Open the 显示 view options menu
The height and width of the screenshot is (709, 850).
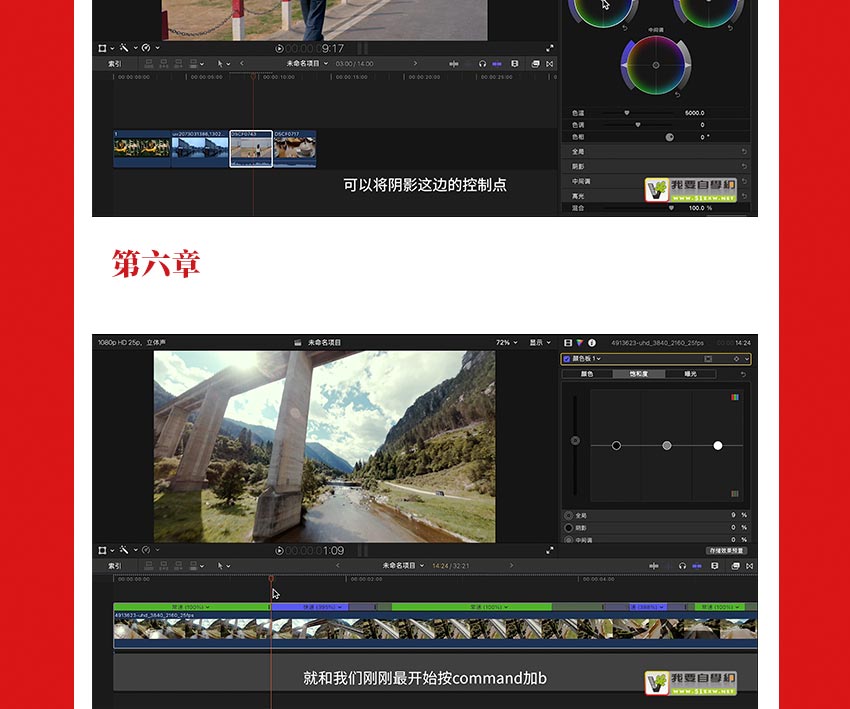click(540, 343)
